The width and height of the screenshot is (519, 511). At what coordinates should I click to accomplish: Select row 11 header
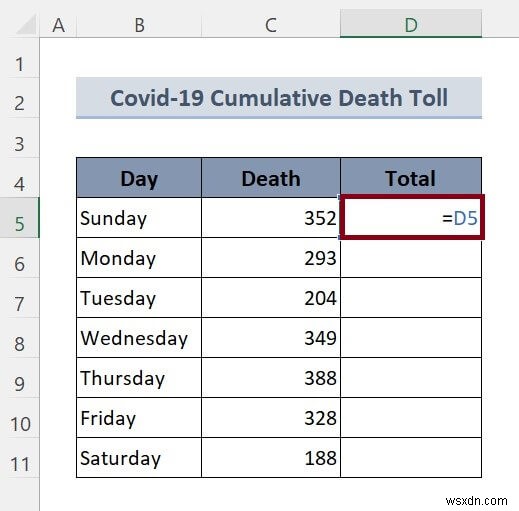[x=19, y=458]
